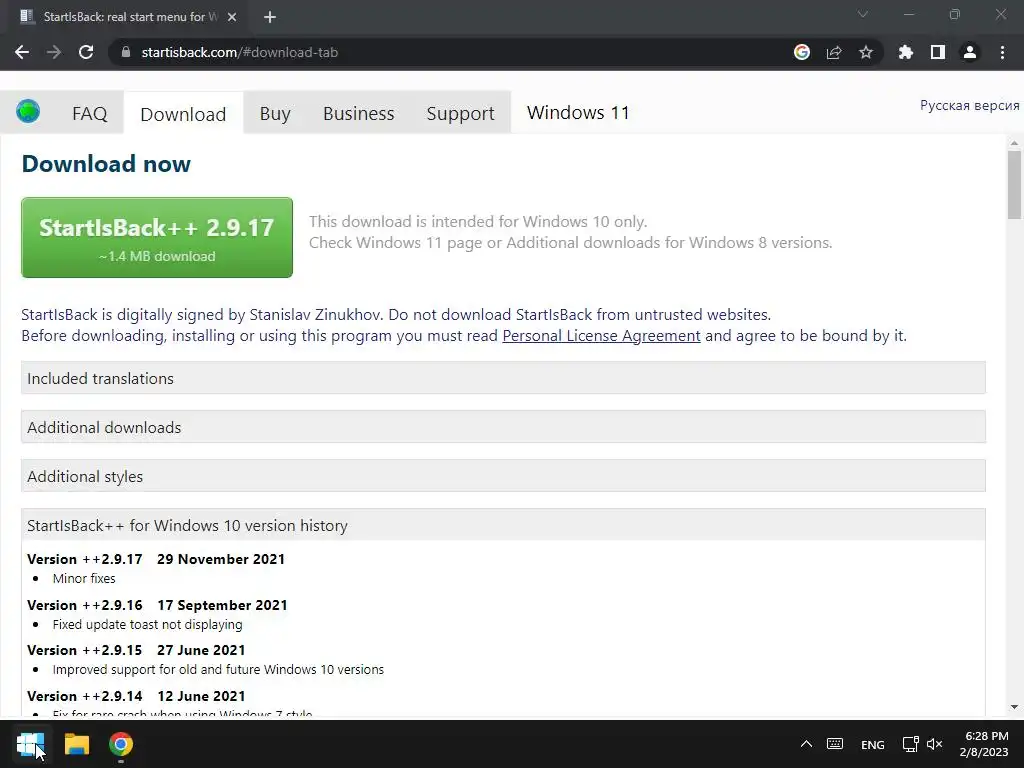Open File Explorer from taskbar

point(76,744)
